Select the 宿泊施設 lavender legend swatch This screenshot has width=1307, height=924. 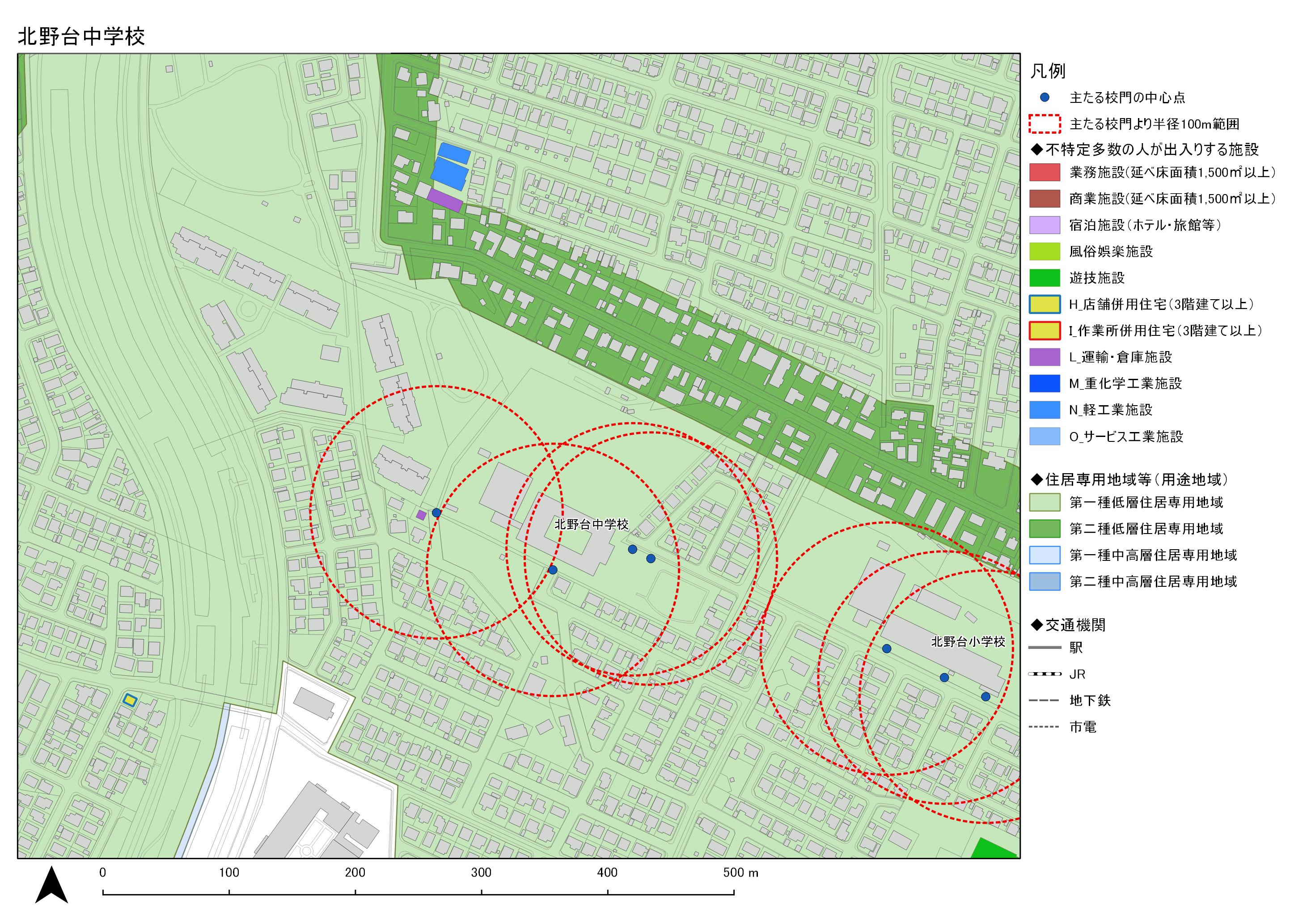pos(1045,225)
